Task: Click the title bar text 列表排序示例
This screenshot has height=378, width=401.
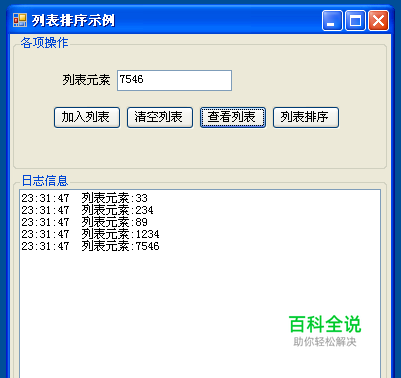Action: [73, 21]
